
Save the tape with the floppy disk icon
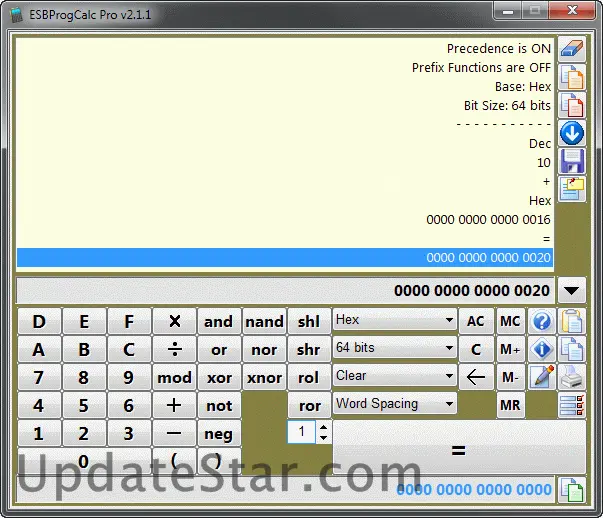point(572,161)
